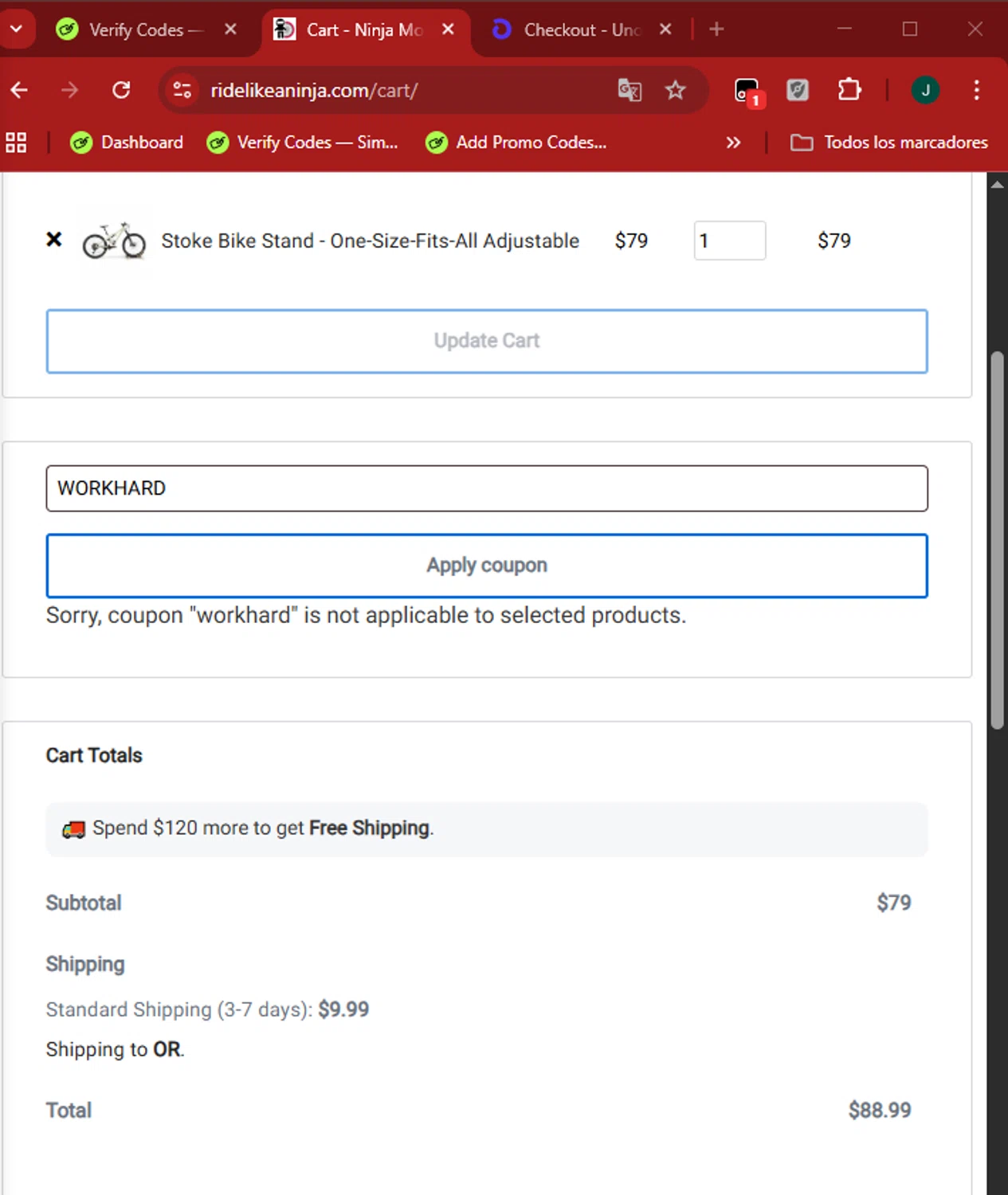Translate this page icon
Image resolution: width=1008 pixels, height=1195 pixels.
point(630,90)
